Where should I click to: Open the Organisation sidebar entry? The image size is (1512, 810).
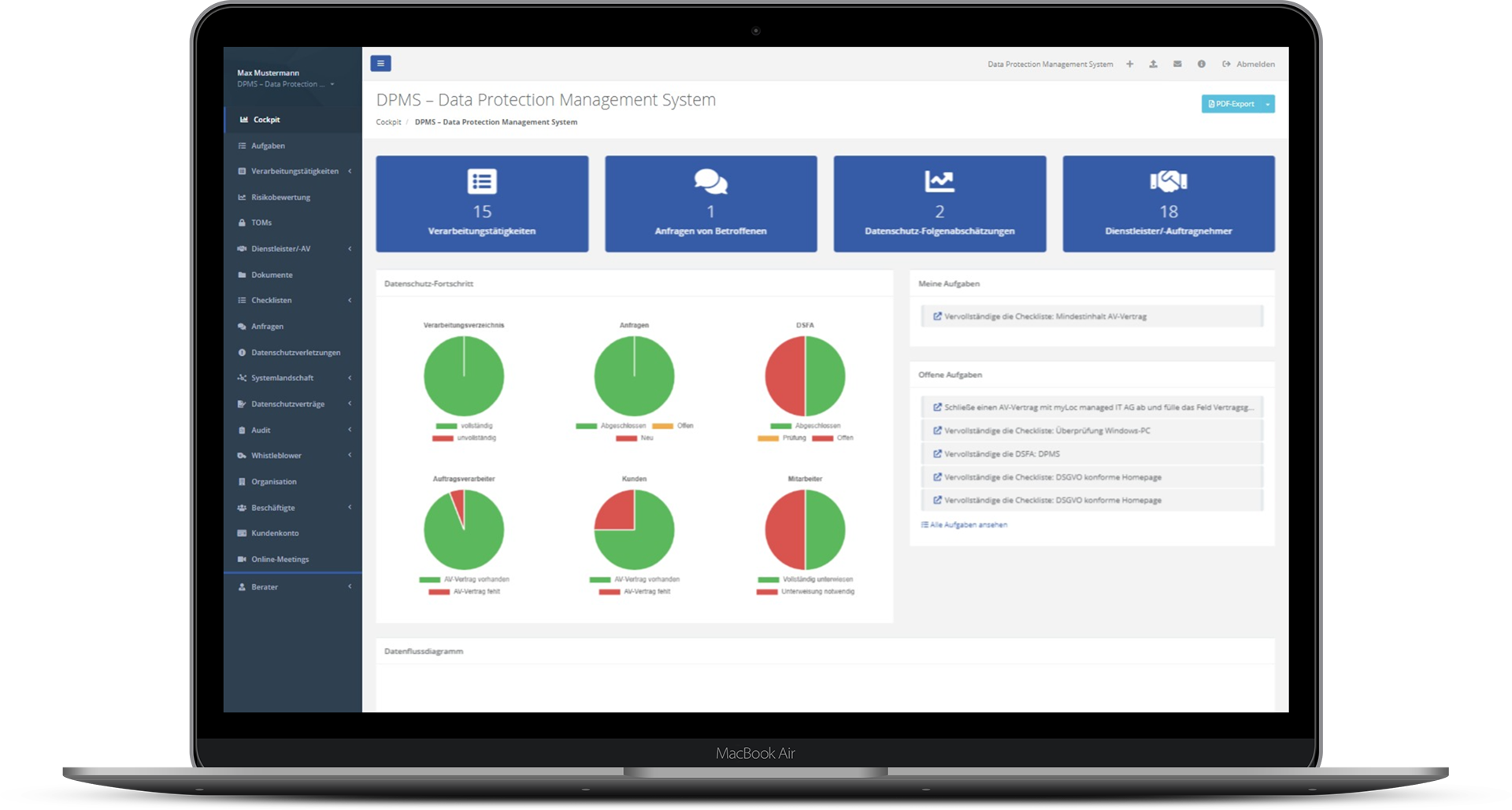pyautogui.click(x=273, y=481)
